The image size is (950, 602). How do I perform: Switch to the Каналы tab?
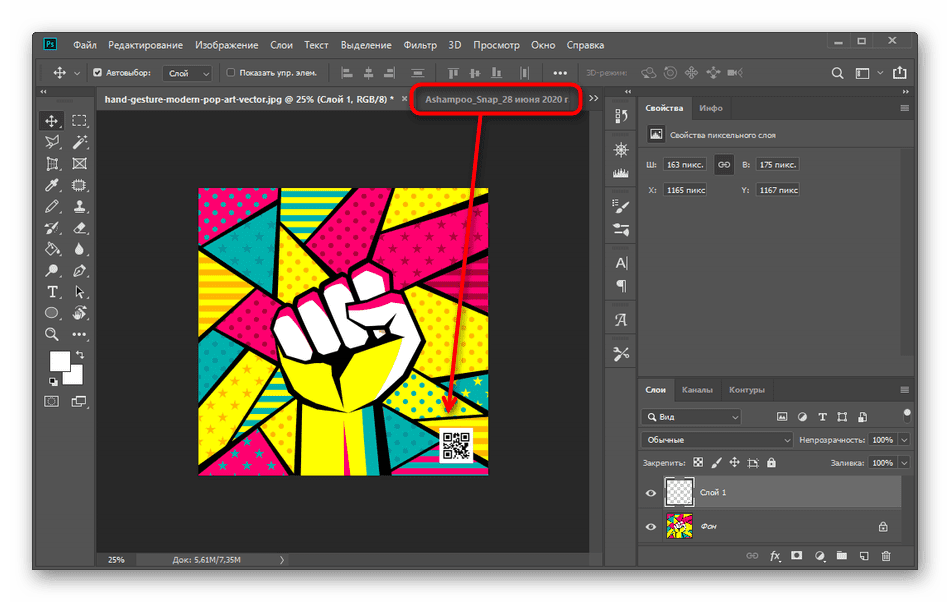(x=697, y=390)
